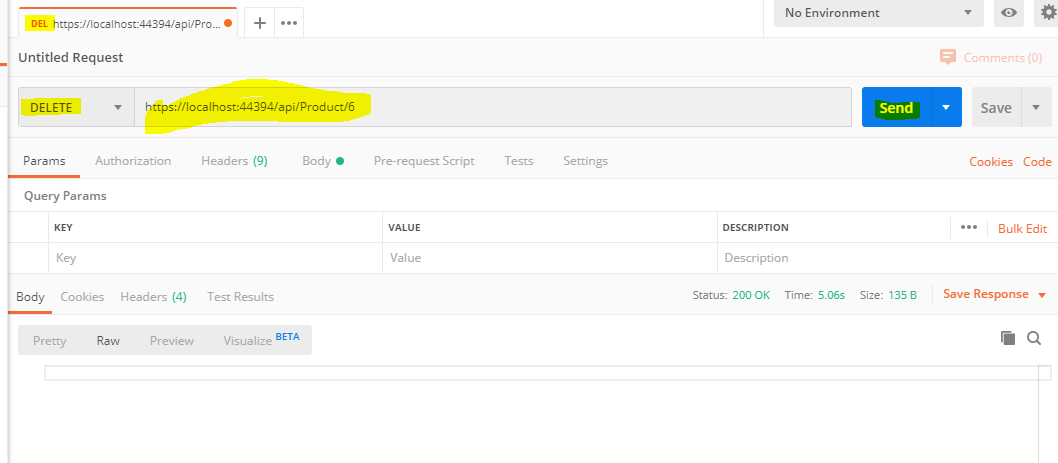Switch response view to Pretty

[x=50, y=341]
